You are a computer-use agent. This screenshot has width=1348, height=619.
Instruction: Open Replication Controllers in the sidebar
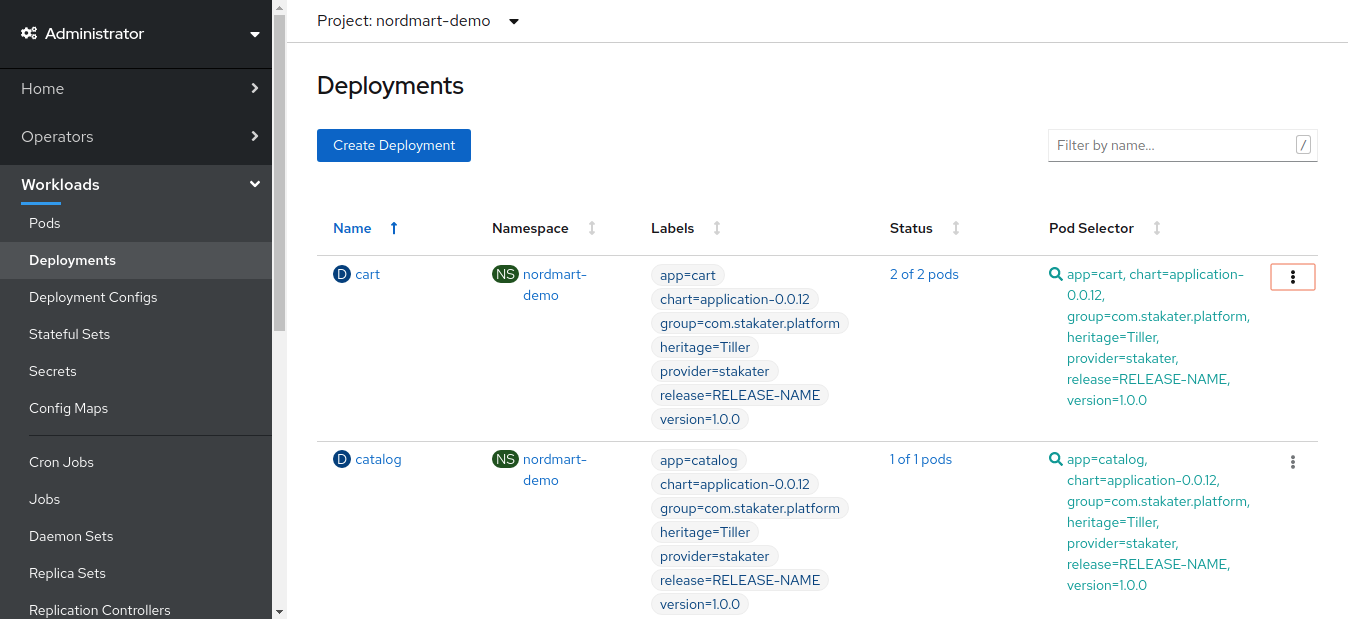coord(136,609)
